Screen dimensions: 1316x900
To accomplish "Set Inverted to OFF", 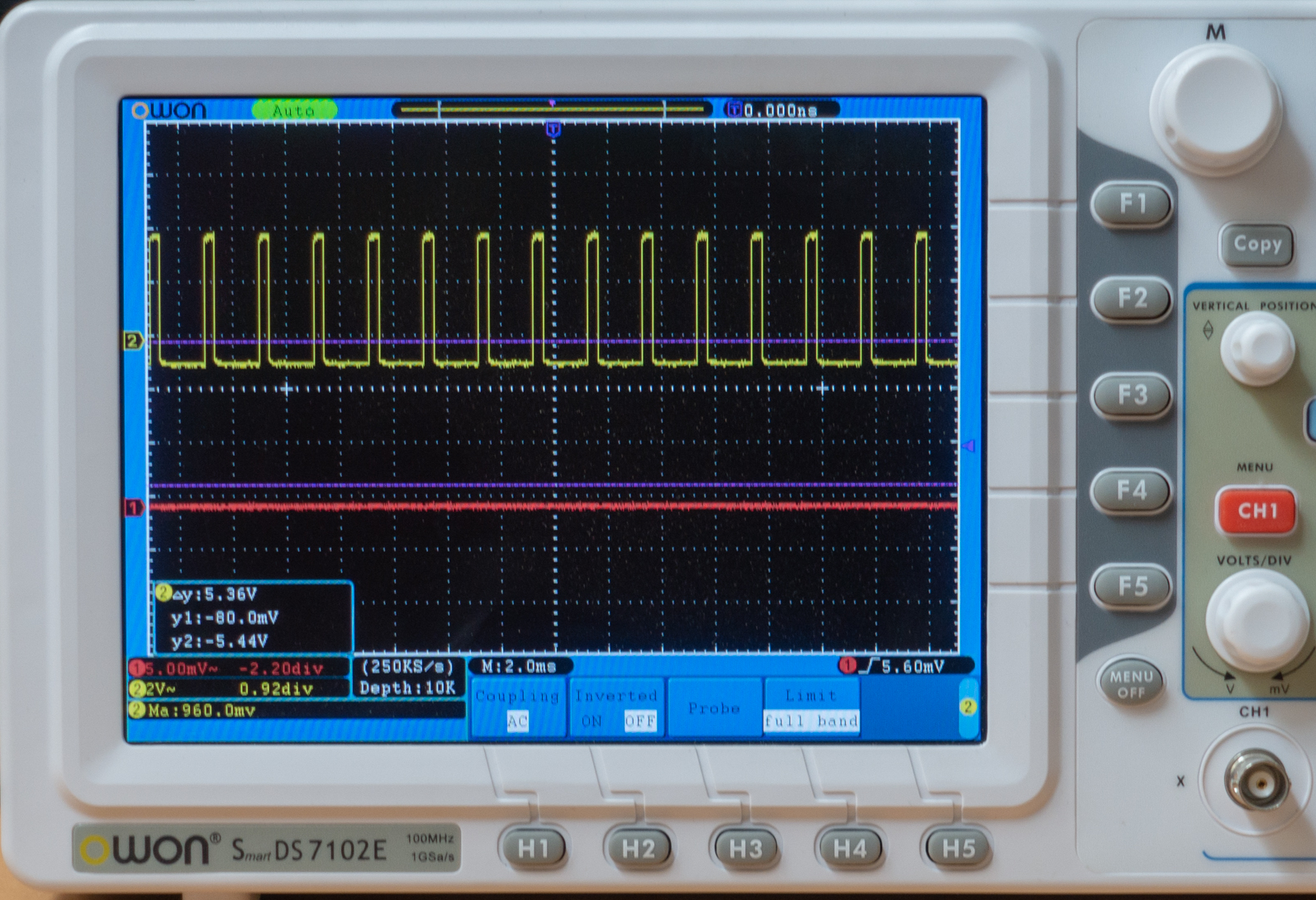I will 639,721.
